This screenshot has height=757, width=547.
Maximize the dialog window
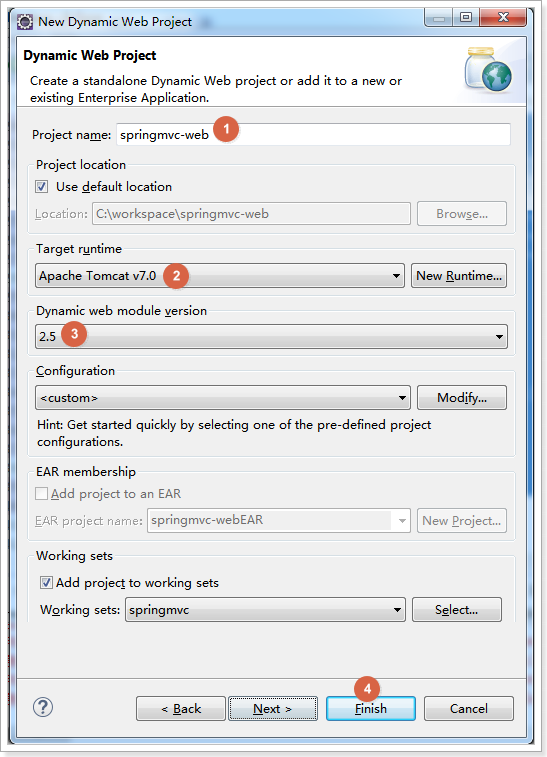466,18
